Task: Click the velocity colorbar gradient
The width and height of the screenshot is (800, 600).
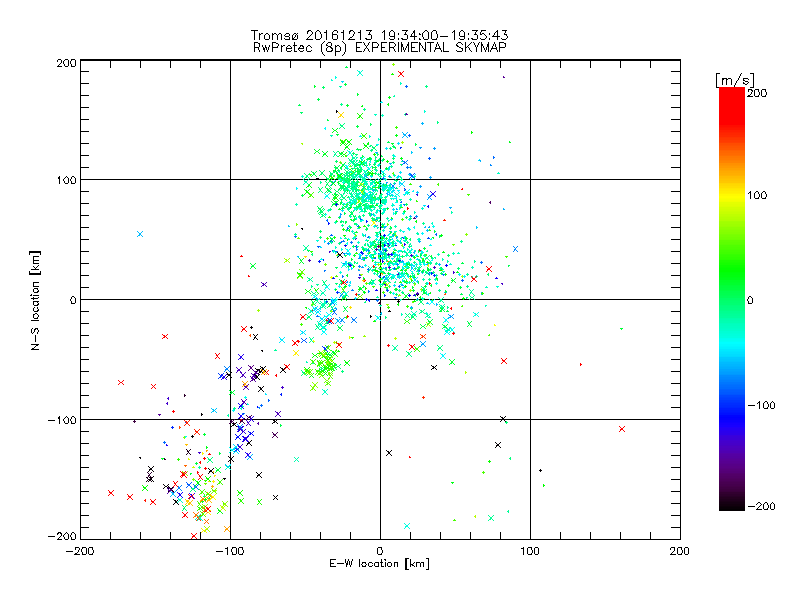Action: point(732,299)
